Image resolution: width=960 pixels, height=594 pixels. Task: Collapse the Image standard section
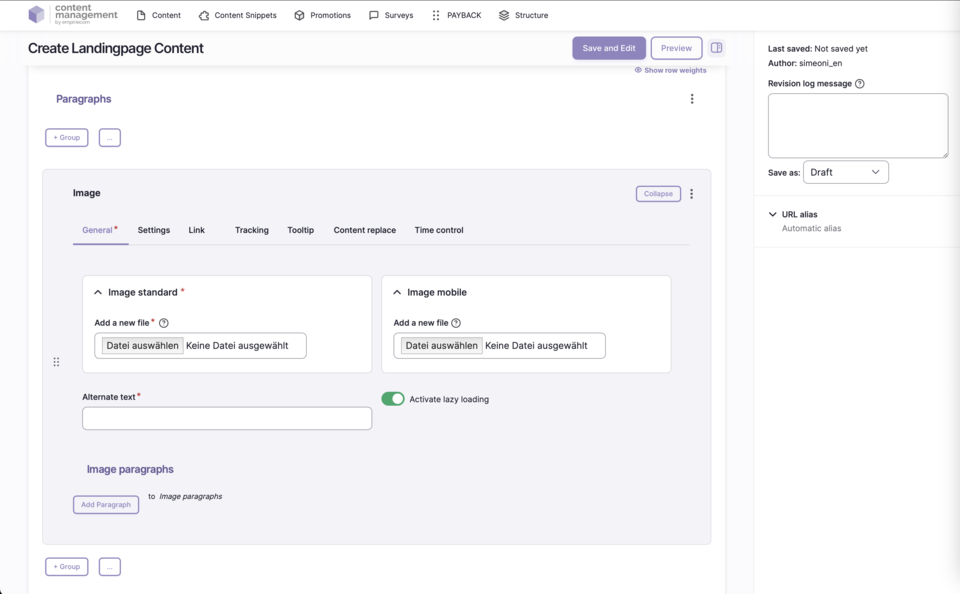point(98,293)
